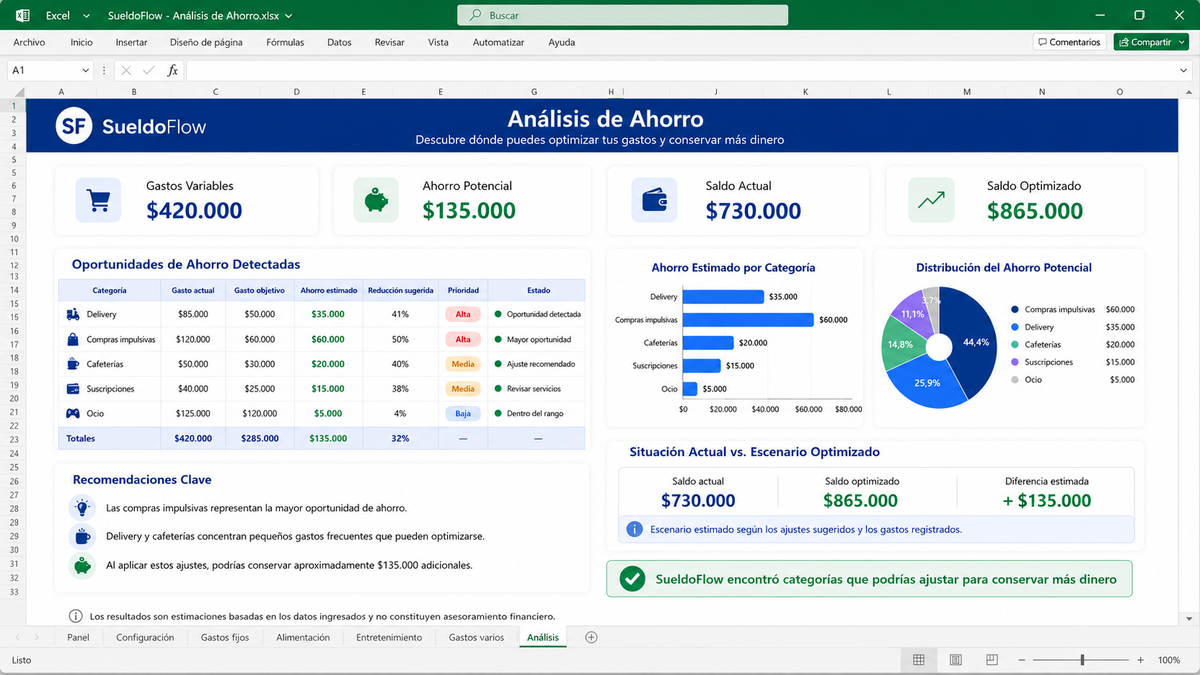This screenshot has width=1200, height=675.
Task: Click the coffee cup icon in Recomendaciones Clave
Action: click(x=82, y=536)
